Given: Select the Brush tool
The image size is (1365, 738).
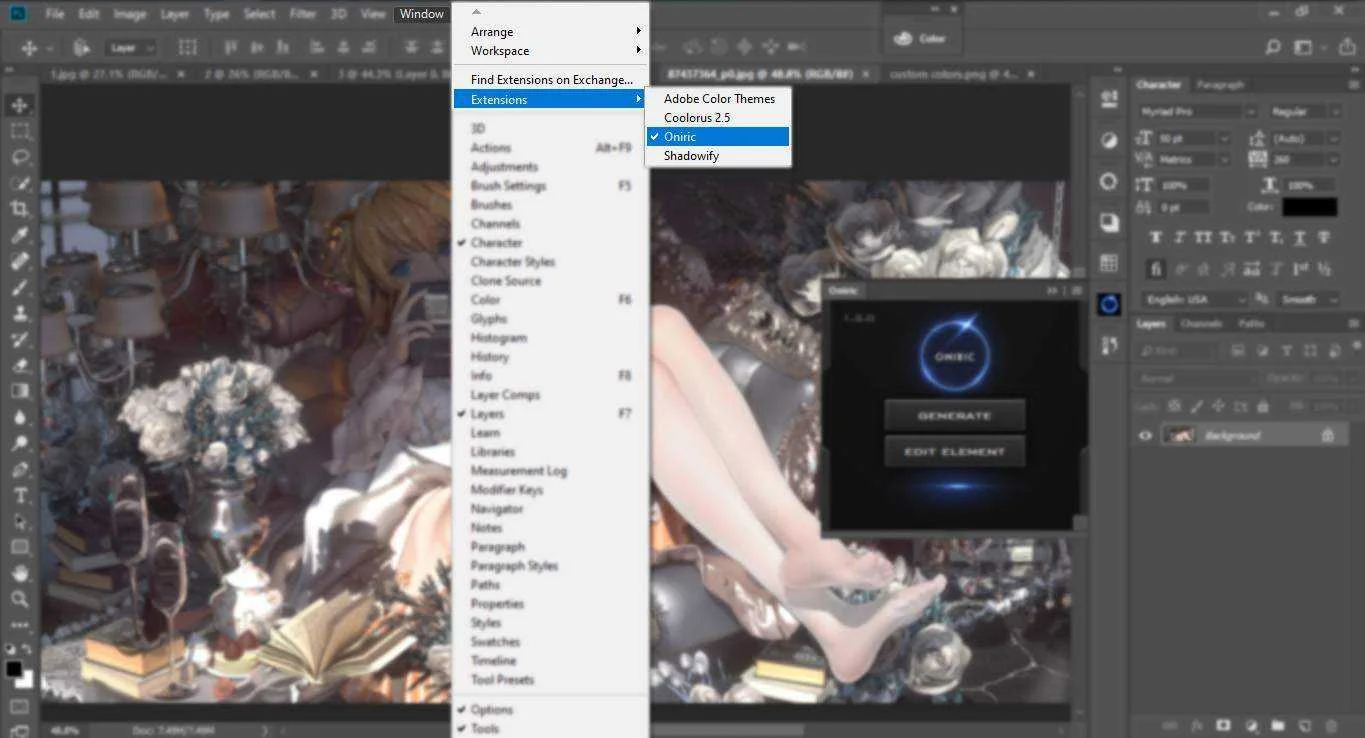Looking at the screenshot, I should pos(19,287).
